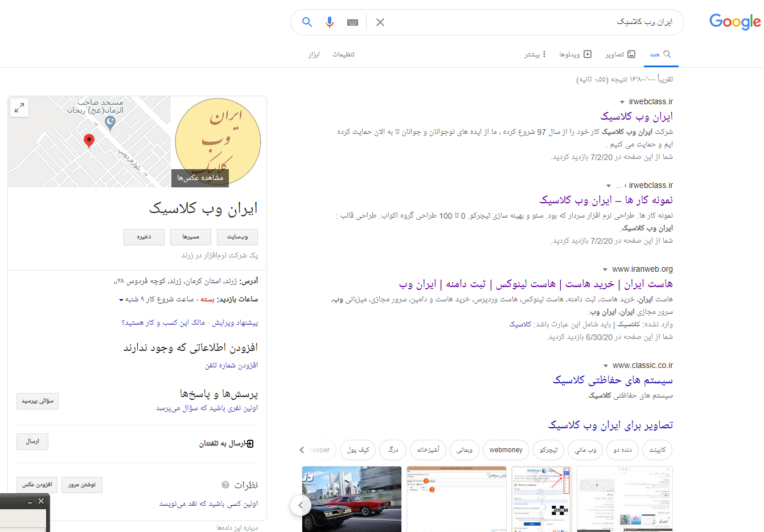Select the وب مانی image filter chip

pos(585,450)
